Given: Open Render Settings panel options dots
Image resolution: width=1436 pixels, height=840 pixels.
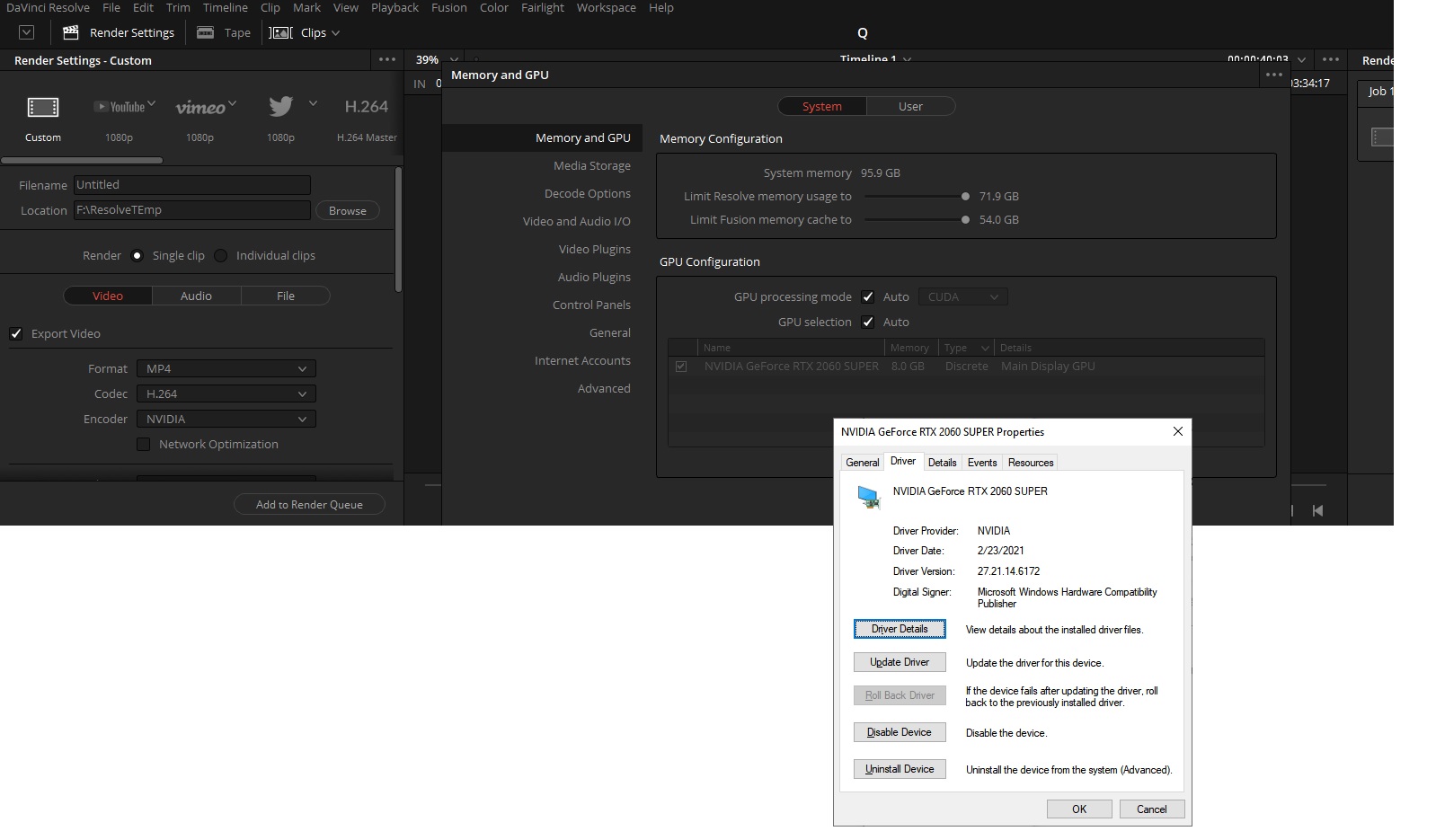Looking at the screenshot, I should (387, 59).
